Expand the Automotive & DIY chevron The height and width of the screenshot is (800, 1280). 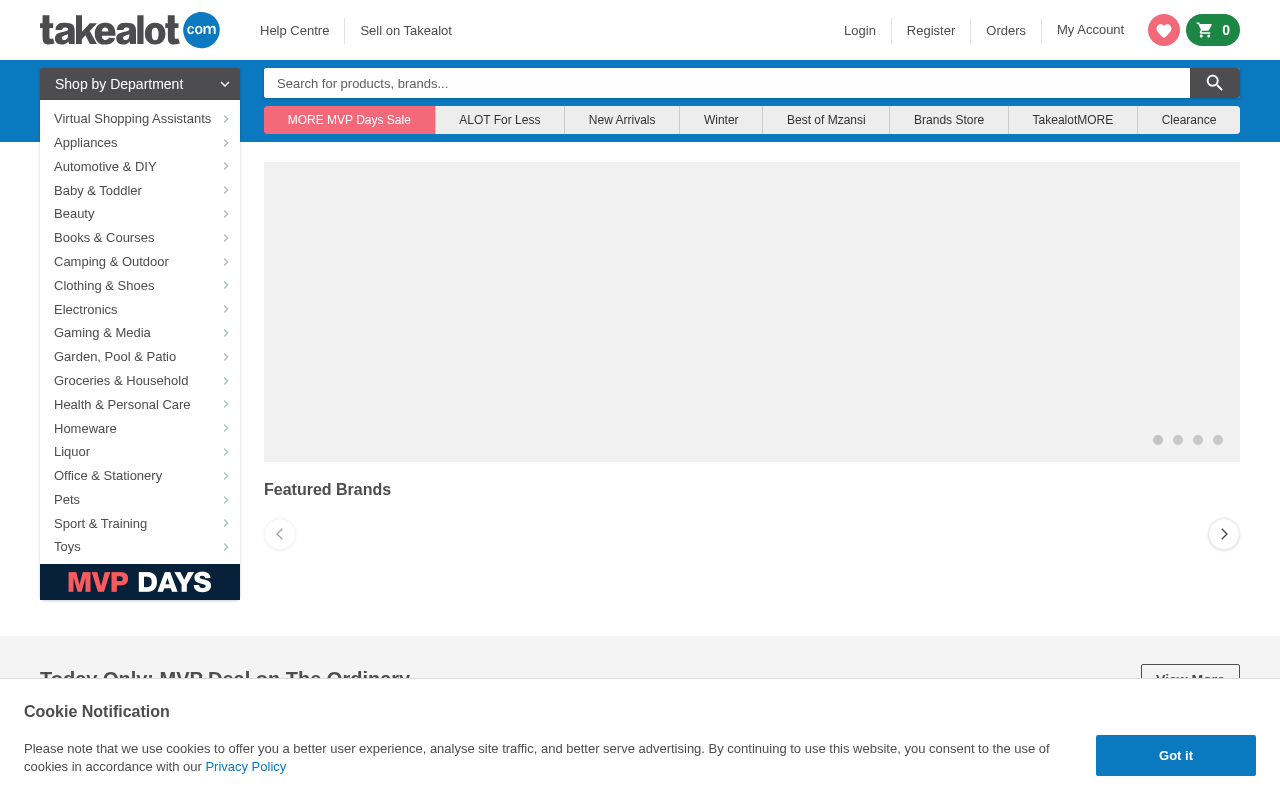[x=226, y=166]
